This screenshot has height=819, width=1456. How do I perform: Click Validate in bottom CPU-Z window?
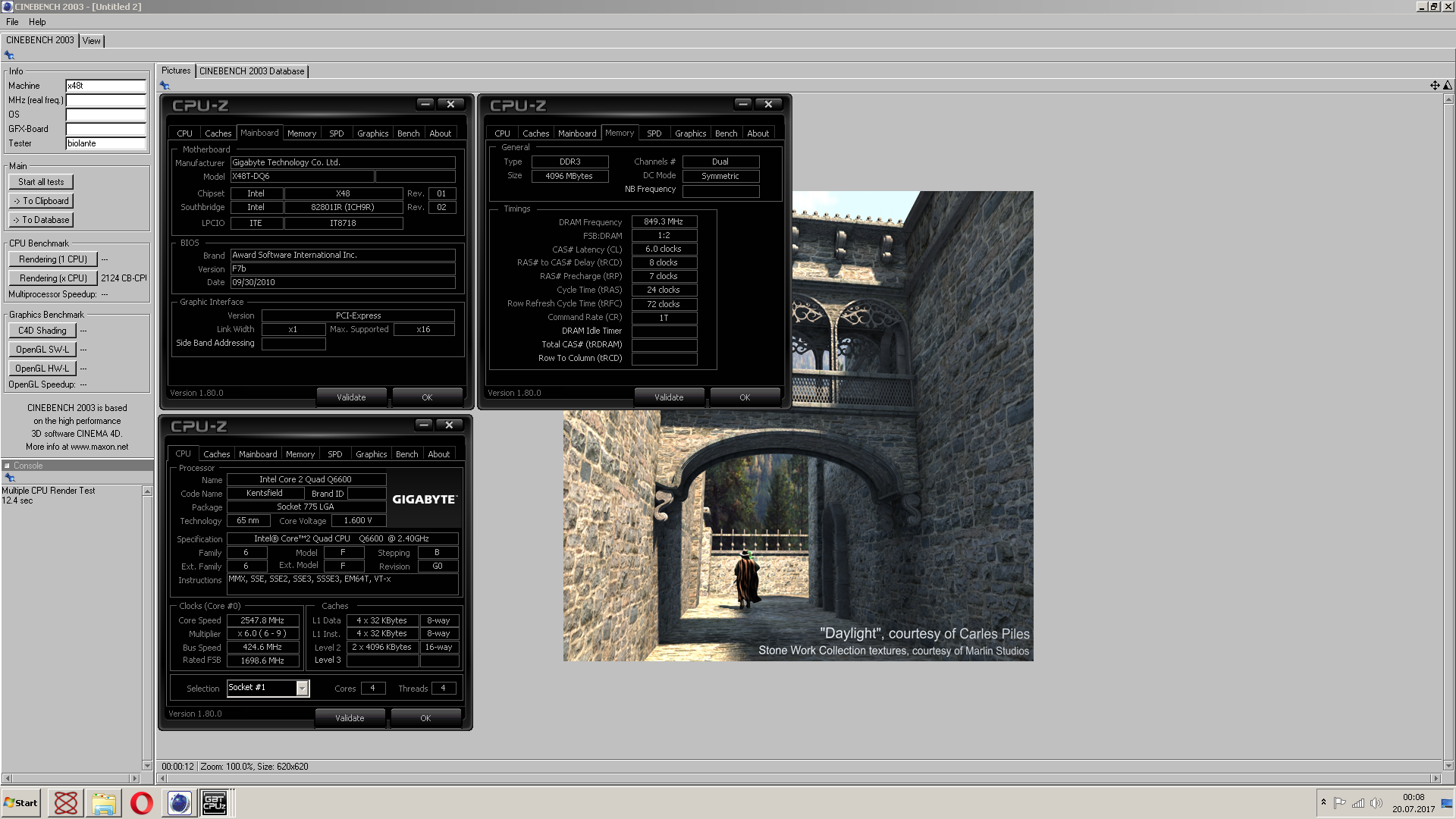(x=350, y=718)
